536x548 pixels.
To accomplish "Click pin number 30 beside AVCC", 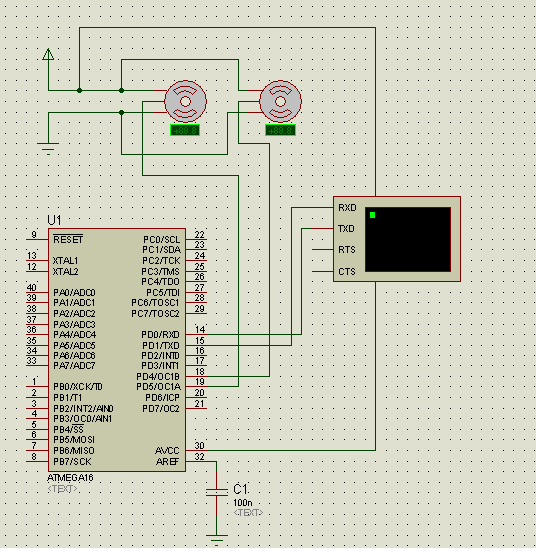I will coord(200,446).
